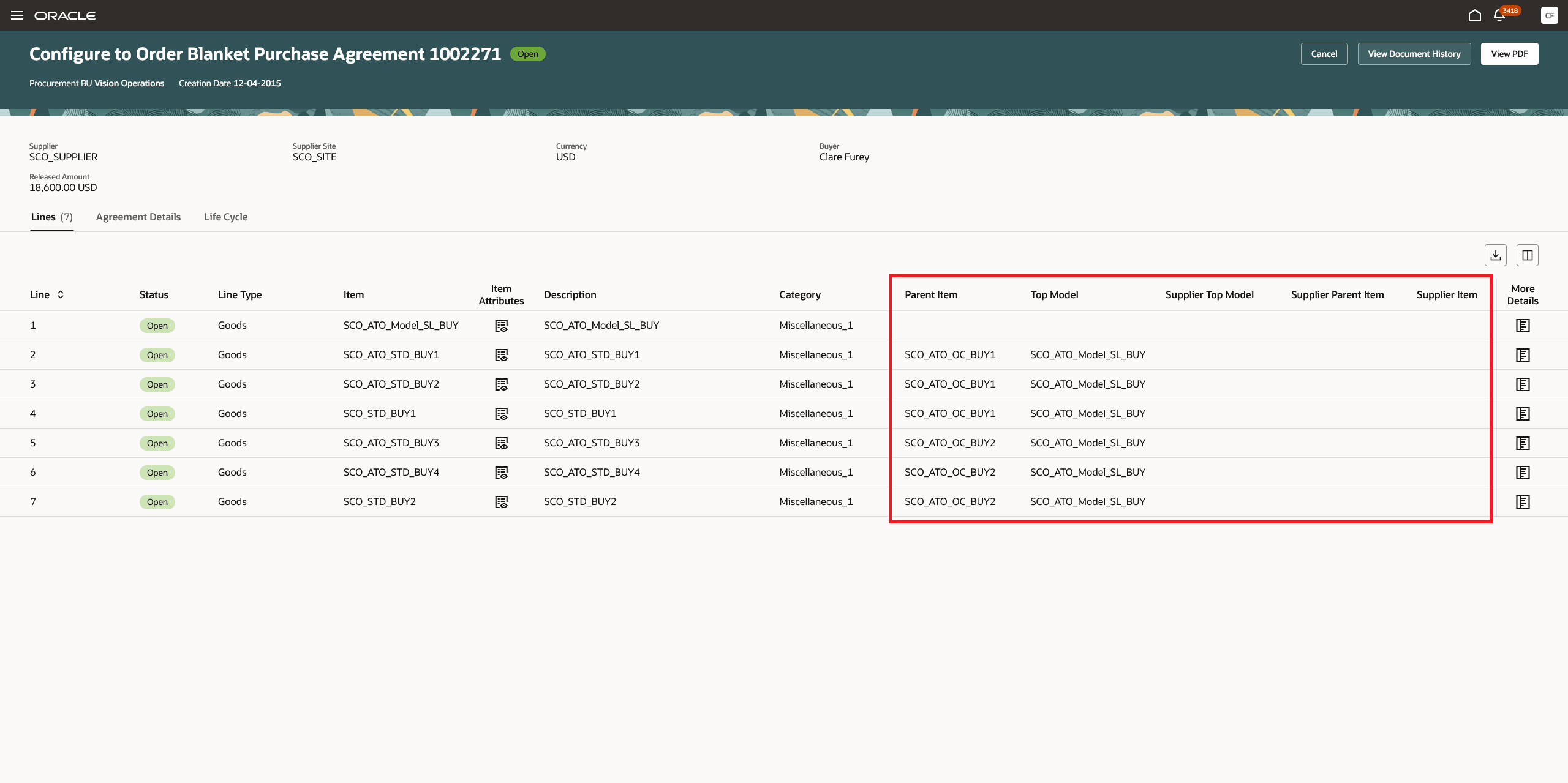Go to the Home icon
This screenshot has height=783, width=1568.
(1475, 15)
